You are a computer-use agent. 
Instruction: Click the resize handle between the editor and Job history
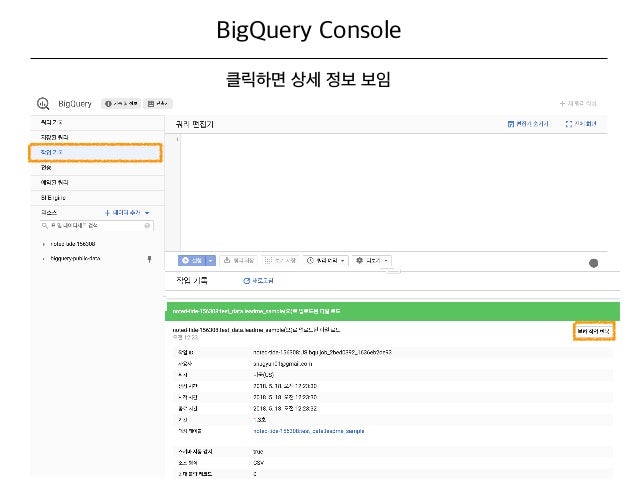393,271
